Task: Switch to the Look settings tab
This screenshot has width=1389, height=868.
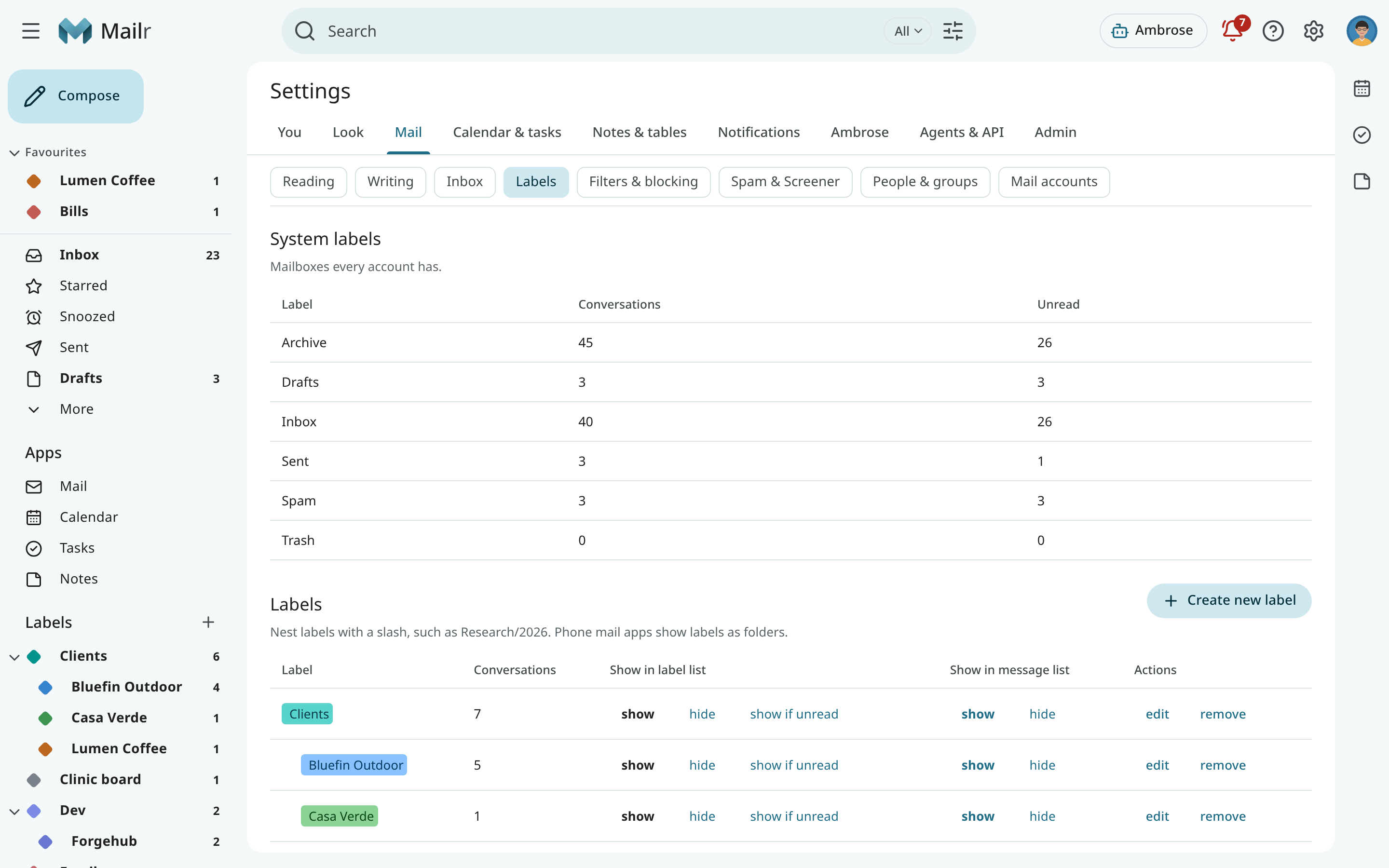Action: pyautogui.click(x=348, y=133)
